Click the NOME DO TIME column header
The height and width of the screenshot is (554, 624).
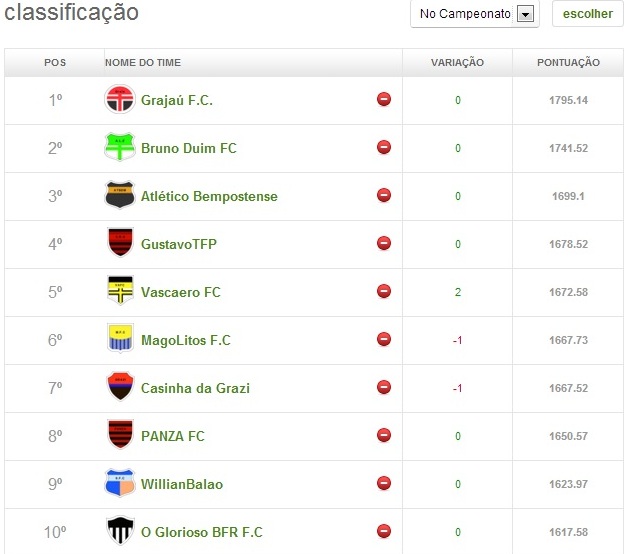coord(143,62)
